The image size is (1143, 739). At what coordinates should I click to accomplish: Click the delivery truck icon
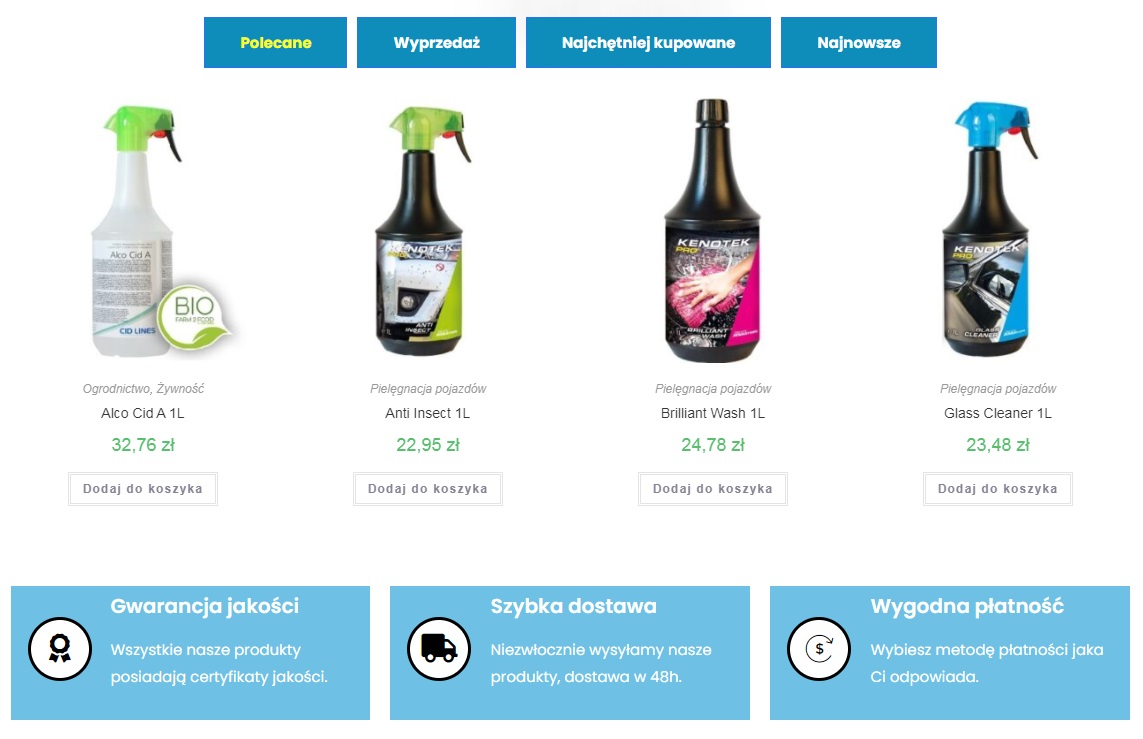tap(439, 649)
